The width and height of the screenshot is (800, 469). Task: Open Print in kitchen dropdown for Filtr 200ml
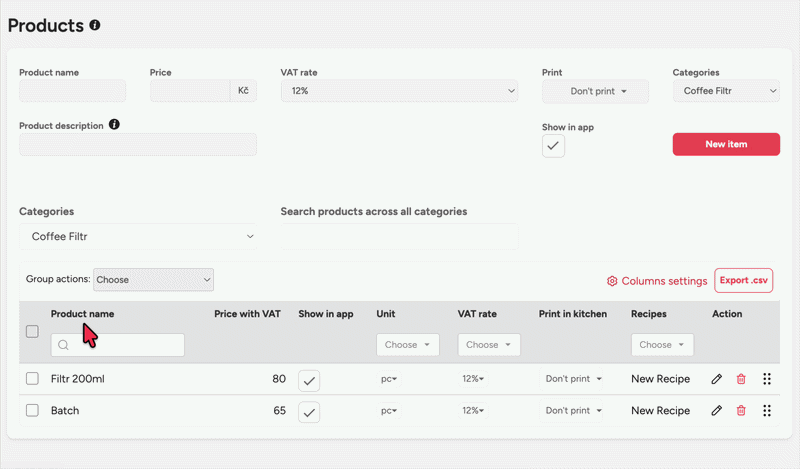pyautogui.click(x=573, y=379)
